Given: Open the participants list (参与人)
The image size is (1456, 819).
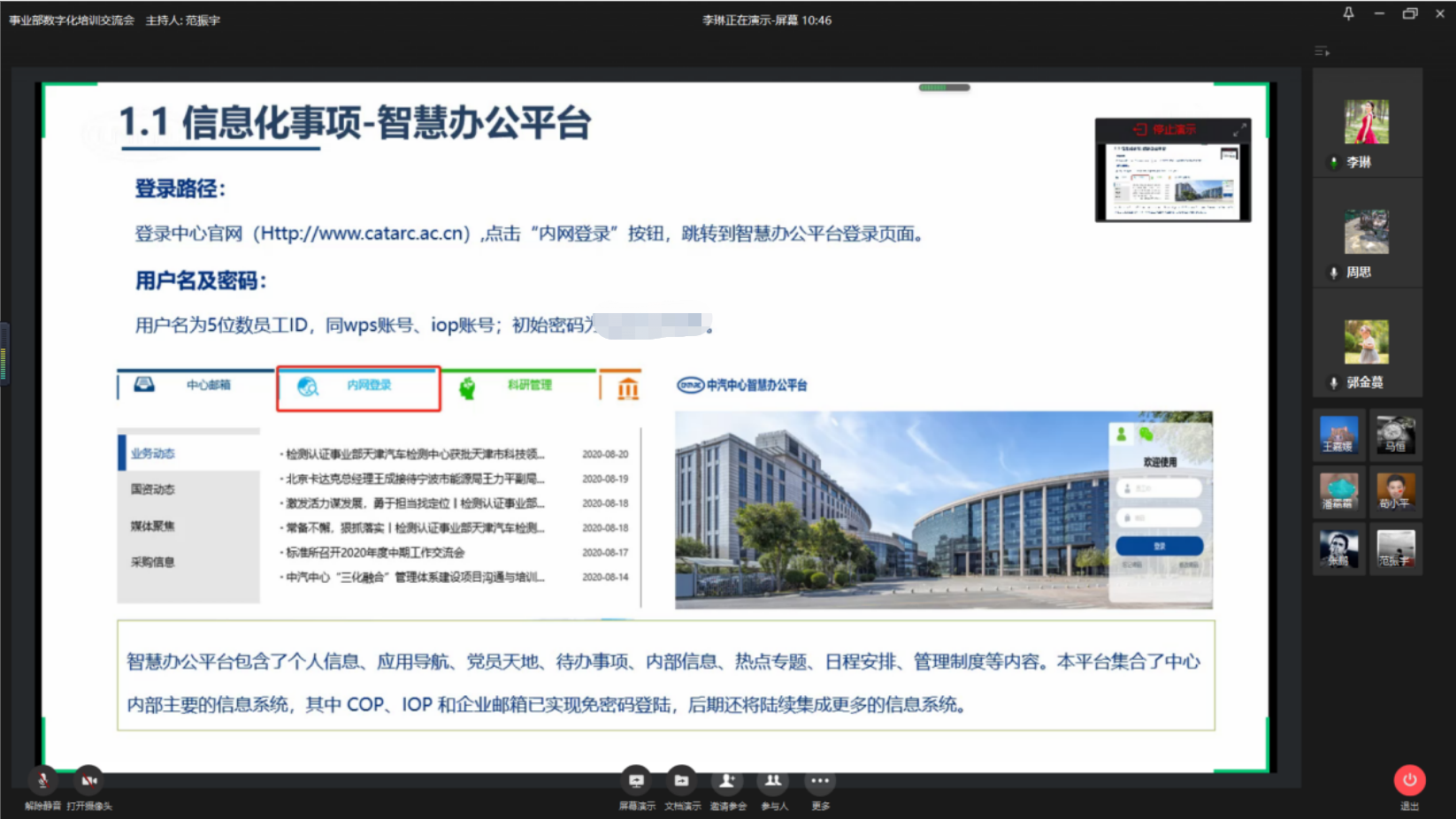Looking at the screenshot, I should pos(773,781).
